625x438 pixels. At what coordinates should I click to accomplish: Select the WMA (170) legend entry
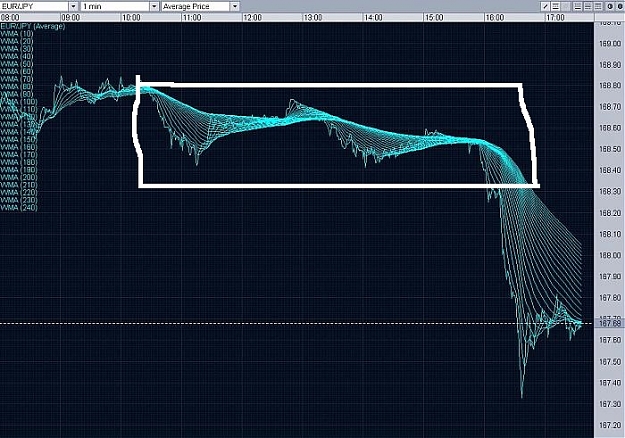click(19, 155)
